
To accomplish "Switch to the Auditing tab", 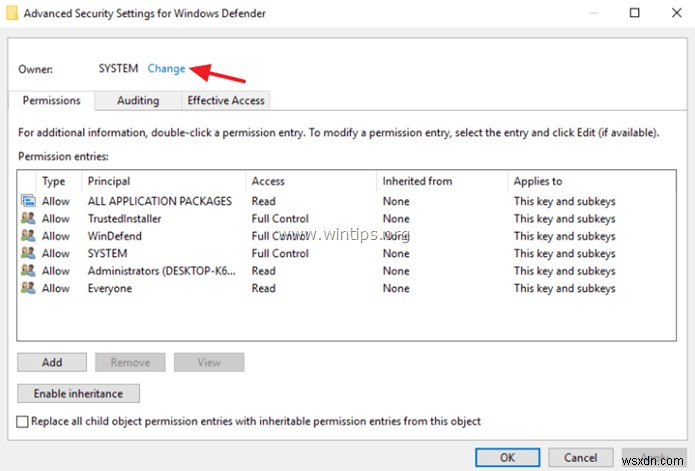I will tap(138, 100).
